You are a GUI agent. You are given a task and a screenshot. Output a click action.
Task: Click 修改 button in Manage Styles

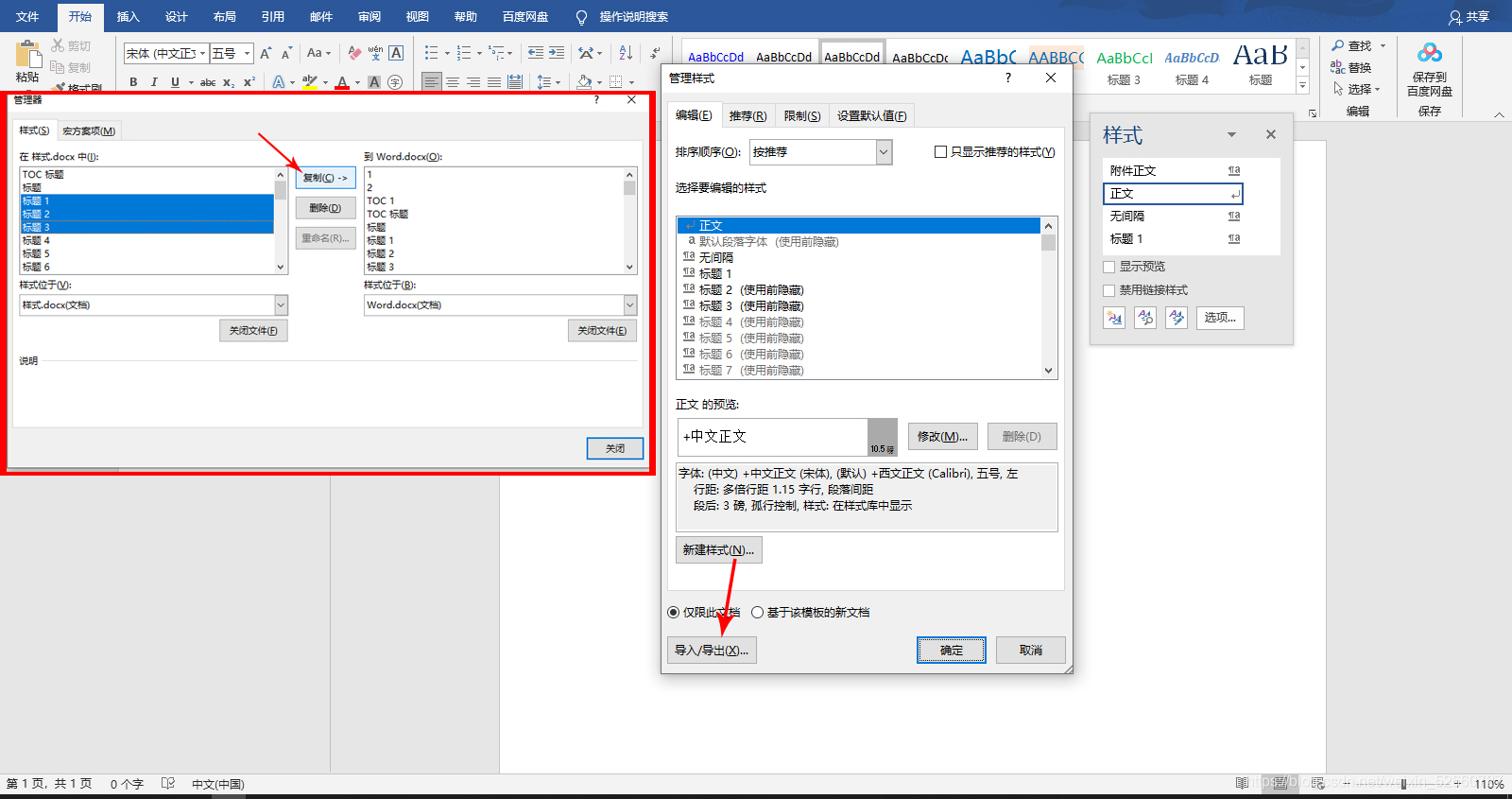click(x=942, y=437)
